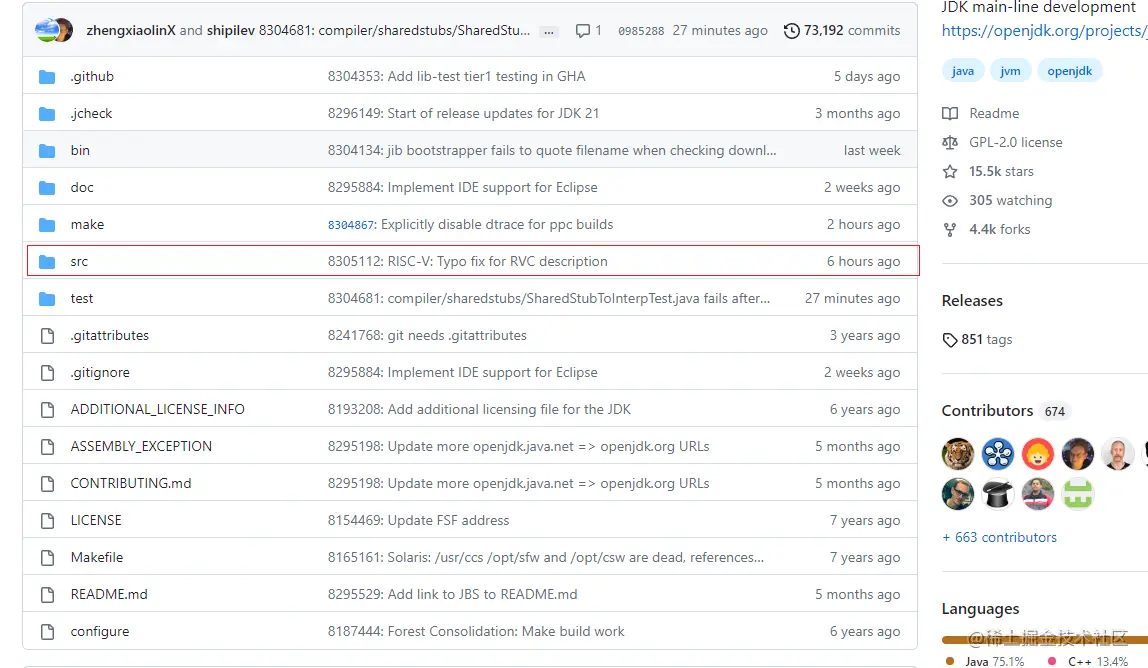Click the license scale icon

coord(950,142)
